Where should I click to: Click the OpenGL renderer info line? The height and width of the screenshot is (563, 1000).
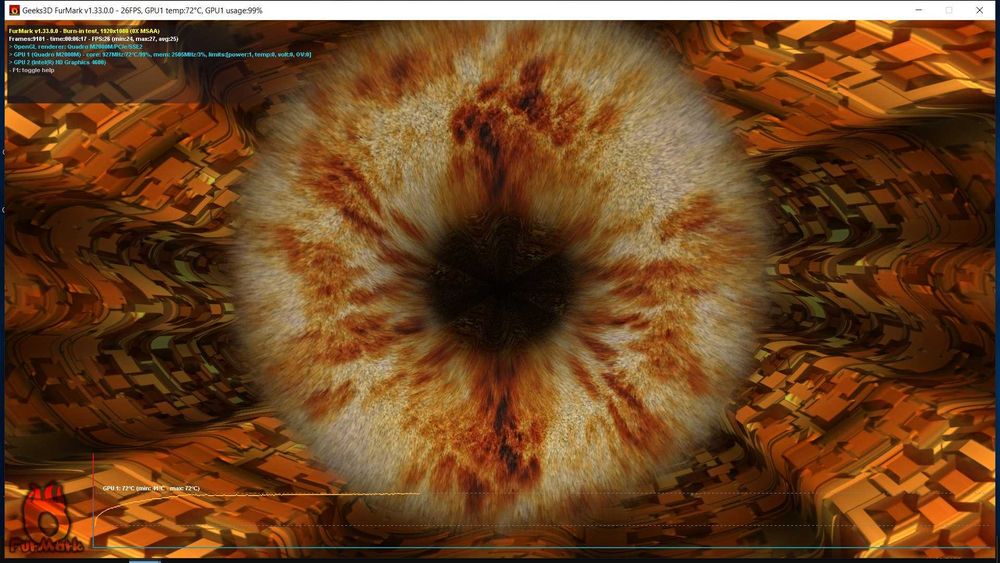(76, 47)
